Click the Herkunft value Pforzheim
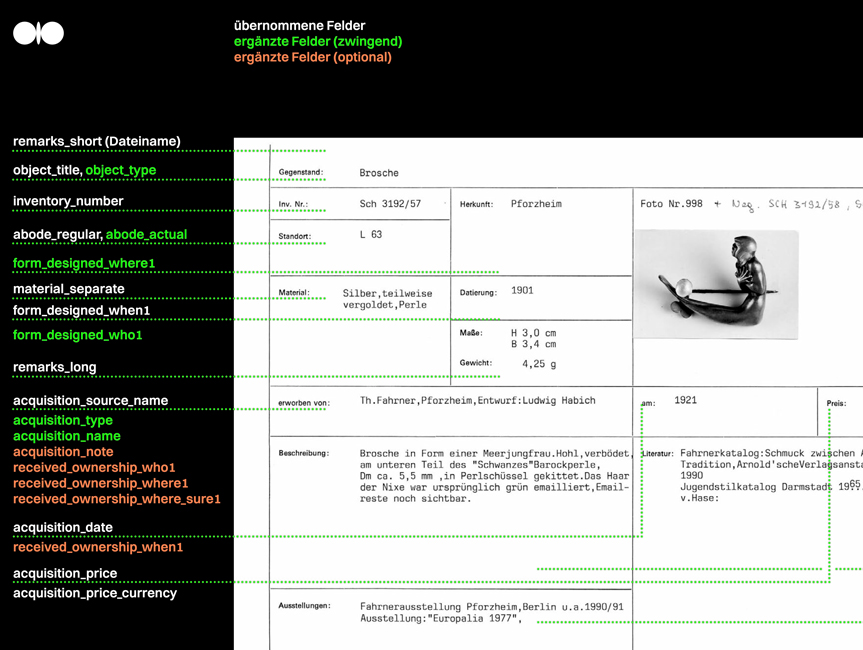The height and width of the screenshot is (650, 863). pyautogui.click(x=536, y=204)
